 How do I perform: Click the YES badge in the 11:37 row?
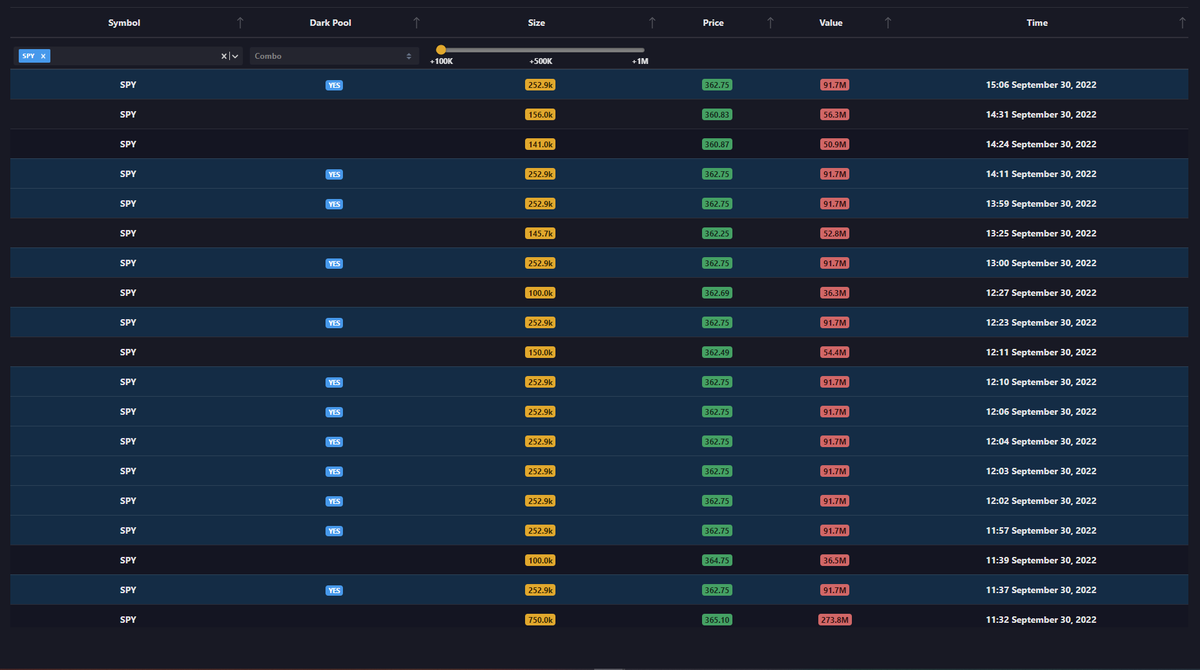(334, 591)
